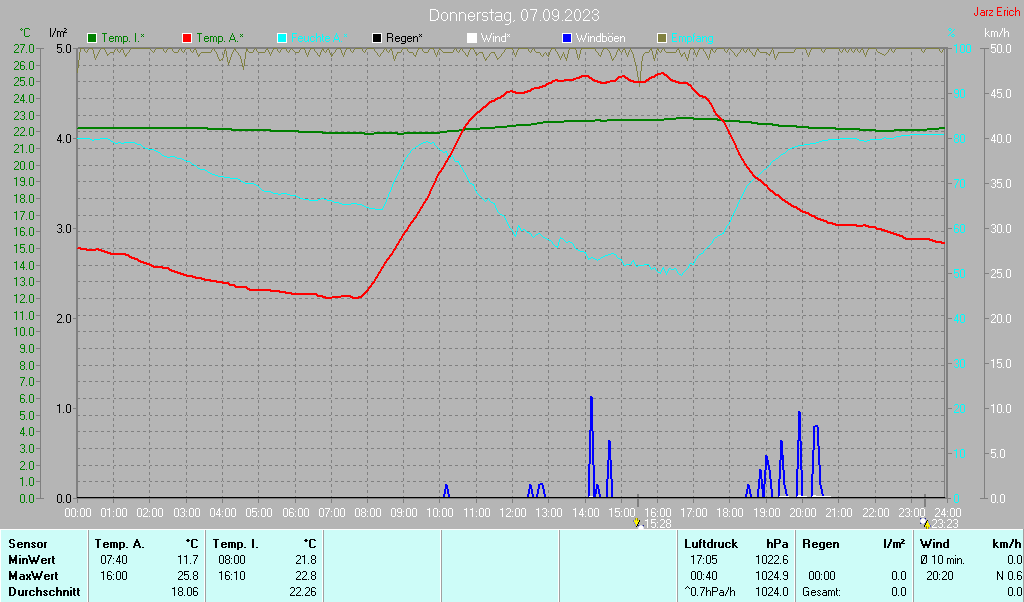Click the white Wind legend swatch
1024x602 pixels.
coord(472,39)
